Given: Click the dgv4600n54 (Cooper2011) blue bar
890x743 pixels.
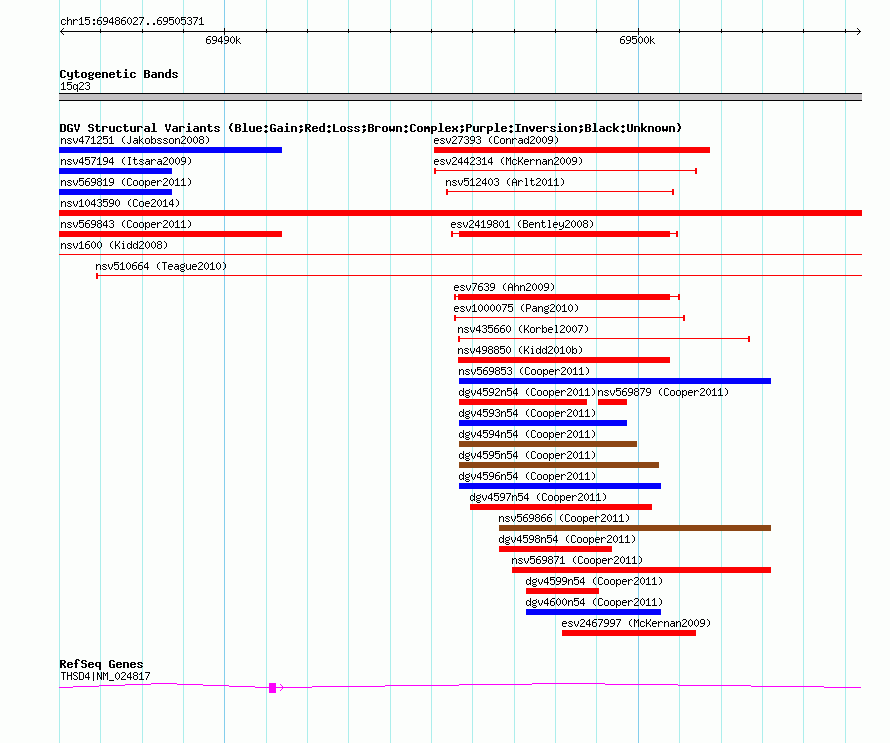Looking at the screenshot, I should click(x=594, y=612).
